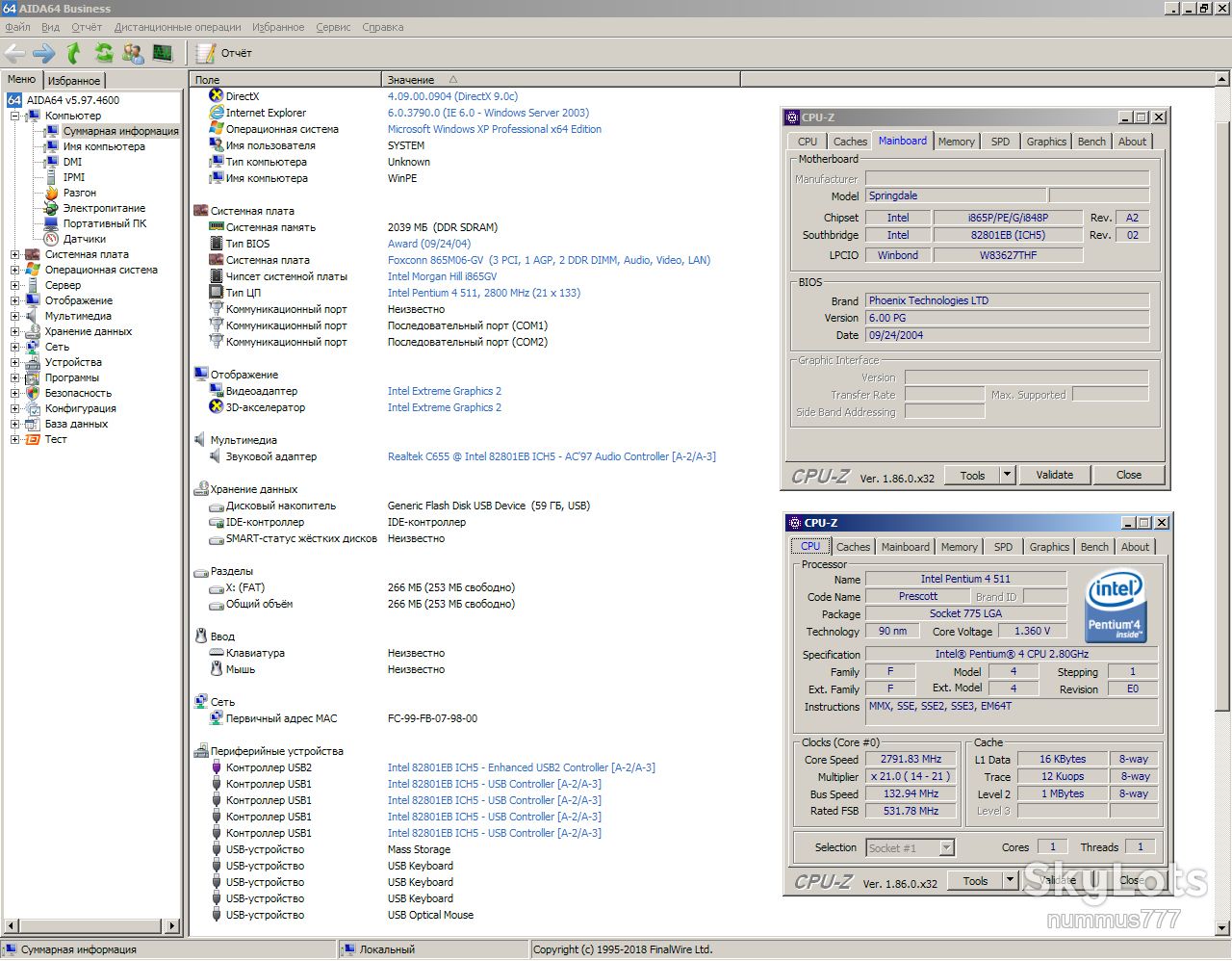Open the Избранное panel tab beside Меню
Image resolution: width=1232 pixels, height=961 pixels.
tap(74, 81)
